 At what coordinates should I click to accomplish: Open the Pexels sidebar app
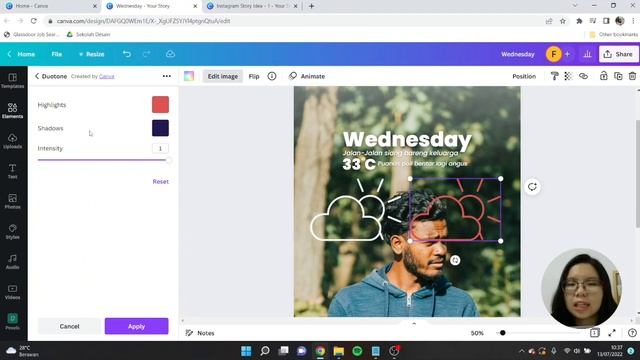tap(12, 321)
